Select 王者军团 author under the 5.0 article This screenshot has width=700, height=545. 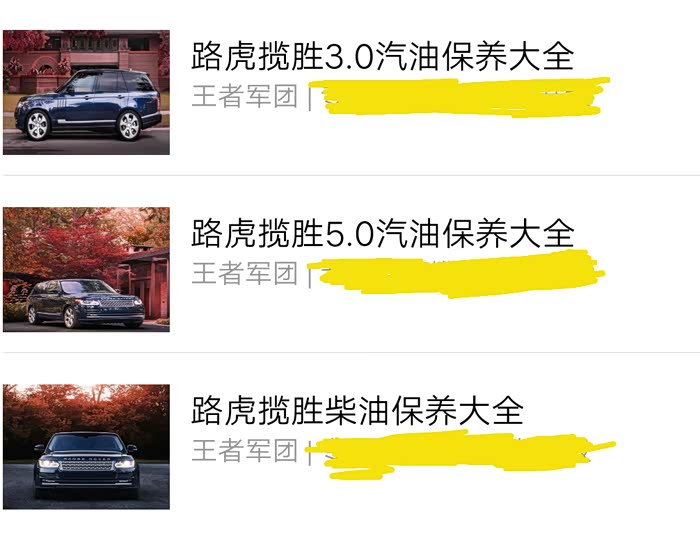click(x=245, y=273)
